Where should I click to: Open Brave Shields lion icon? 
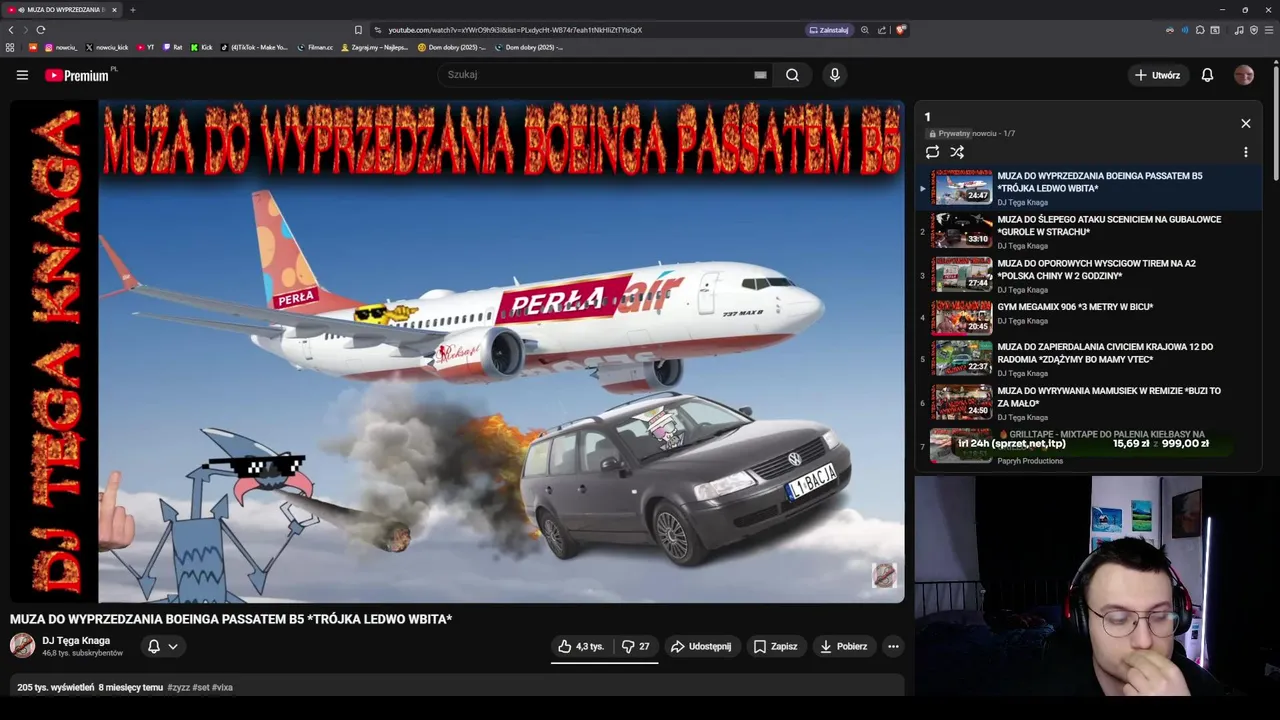(900, 30)
